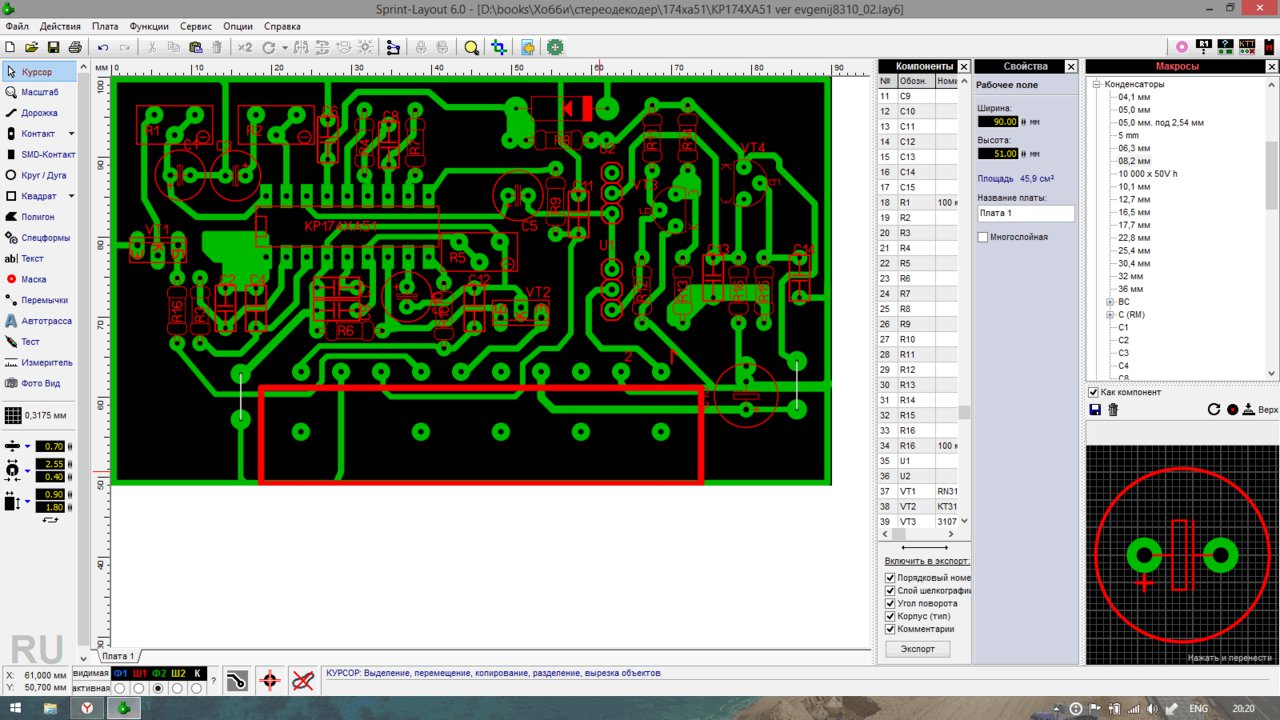
Task: Switch to the Плата 1 tab
Action: [x=117, y=656]
